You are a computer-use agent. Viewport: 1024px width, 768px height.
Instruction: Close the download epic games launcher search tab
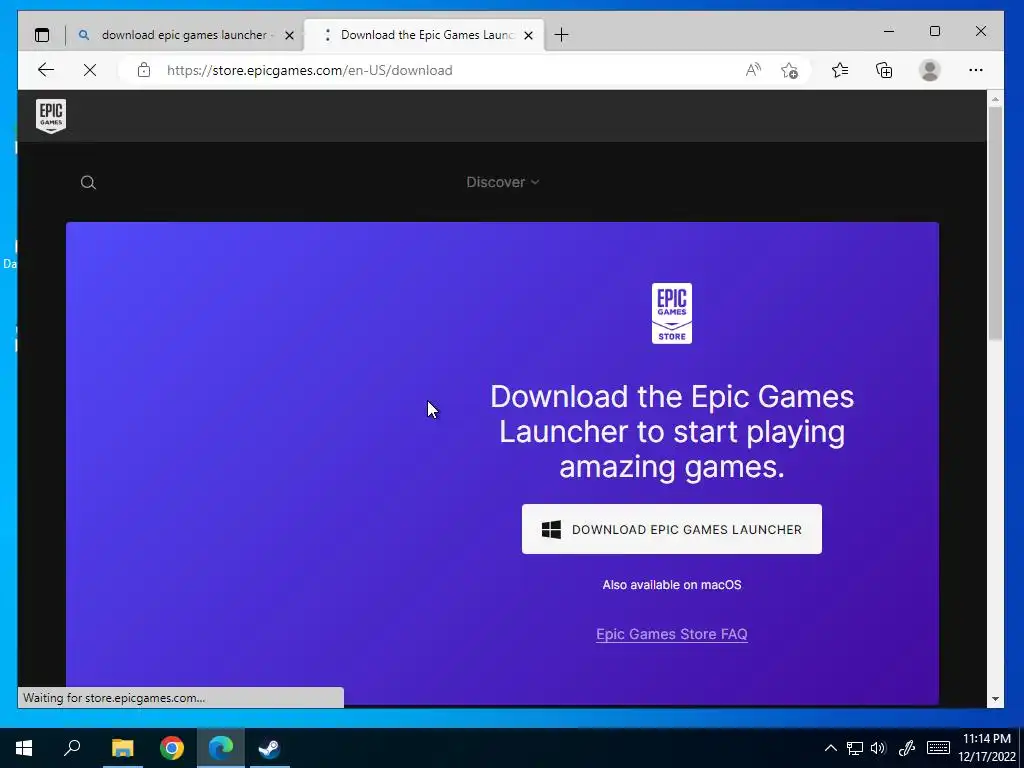(289, 35)
